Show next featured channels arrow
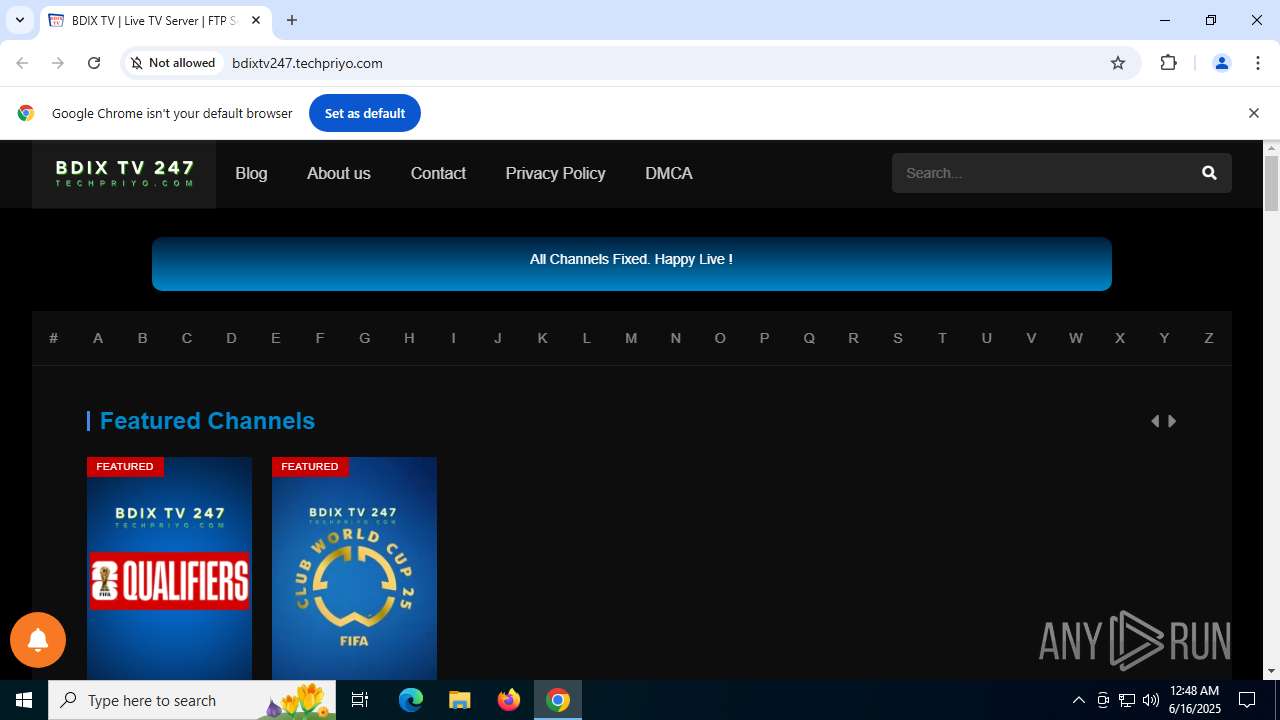 coord(1172,421)
